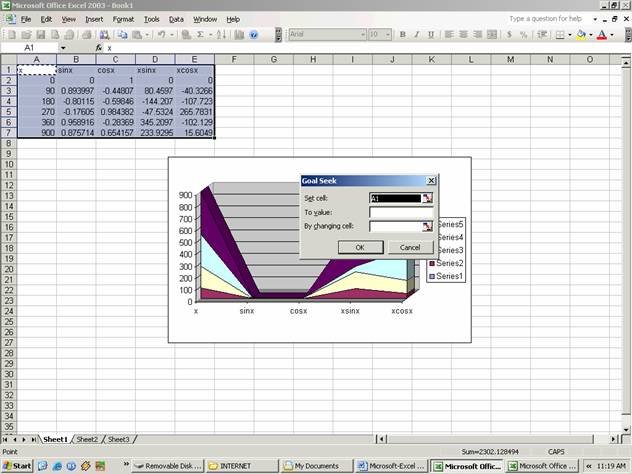Screen dimensions: 632x474
Task: Open the Insert menu
Action: pyautogui.click(x=94, y=19)
